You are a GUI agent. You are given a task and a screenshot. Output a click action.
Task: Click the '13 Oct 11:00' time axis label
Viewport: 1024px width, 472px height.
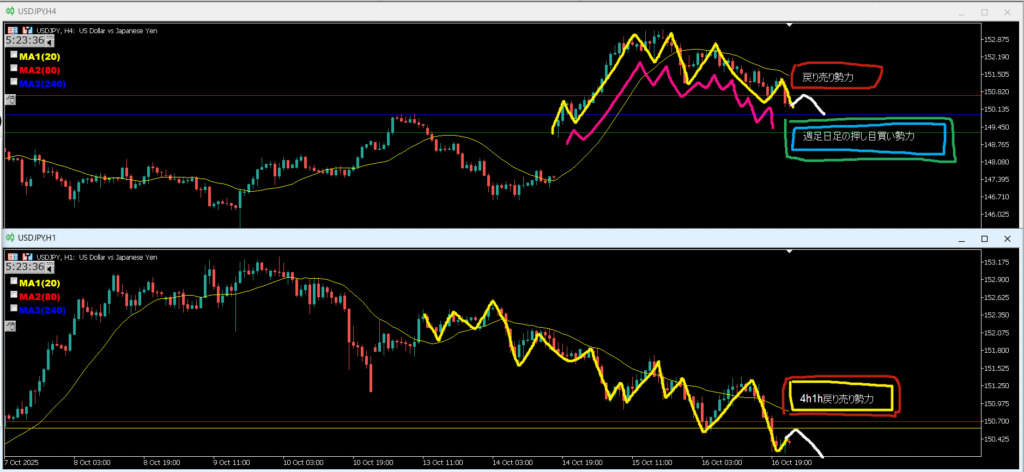tap(444, 462)
